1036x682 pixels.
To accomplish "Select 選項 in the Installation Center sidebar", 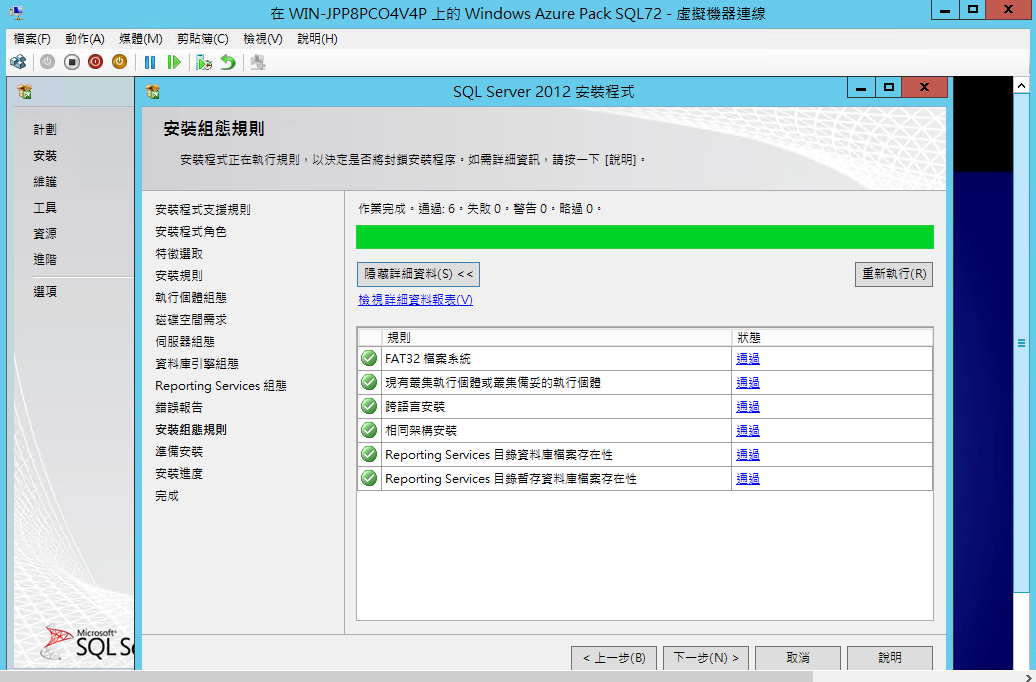I will (x=45, y=291).
